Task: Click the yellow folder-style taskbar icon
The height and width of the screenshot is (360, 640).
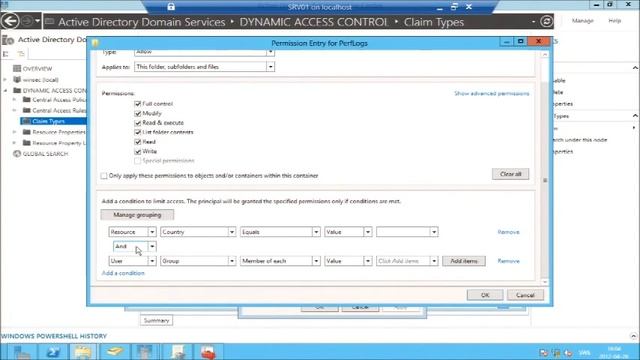Action: 114,352
